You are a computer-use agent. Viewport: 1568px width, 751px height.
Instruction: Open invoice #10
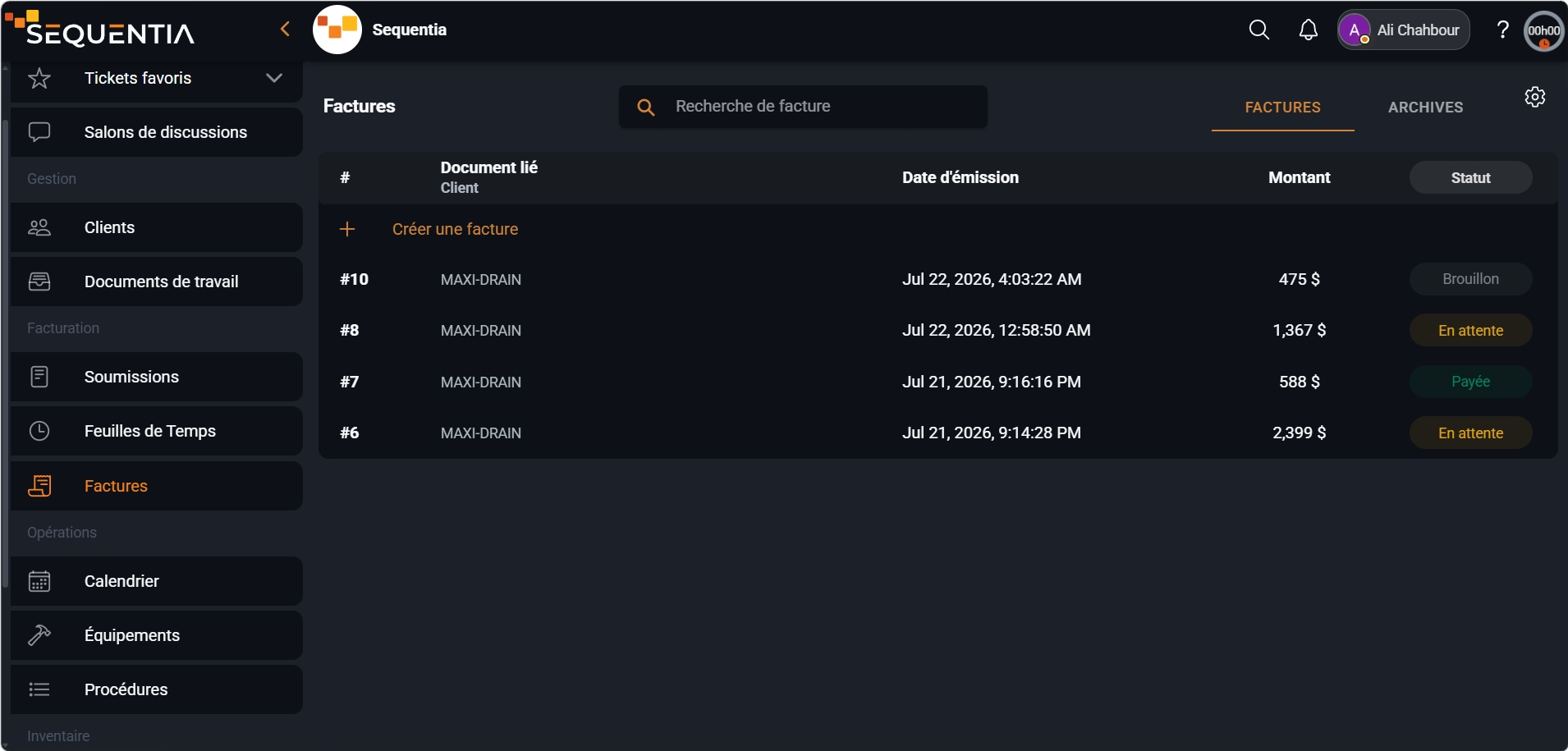click(938, 279)
